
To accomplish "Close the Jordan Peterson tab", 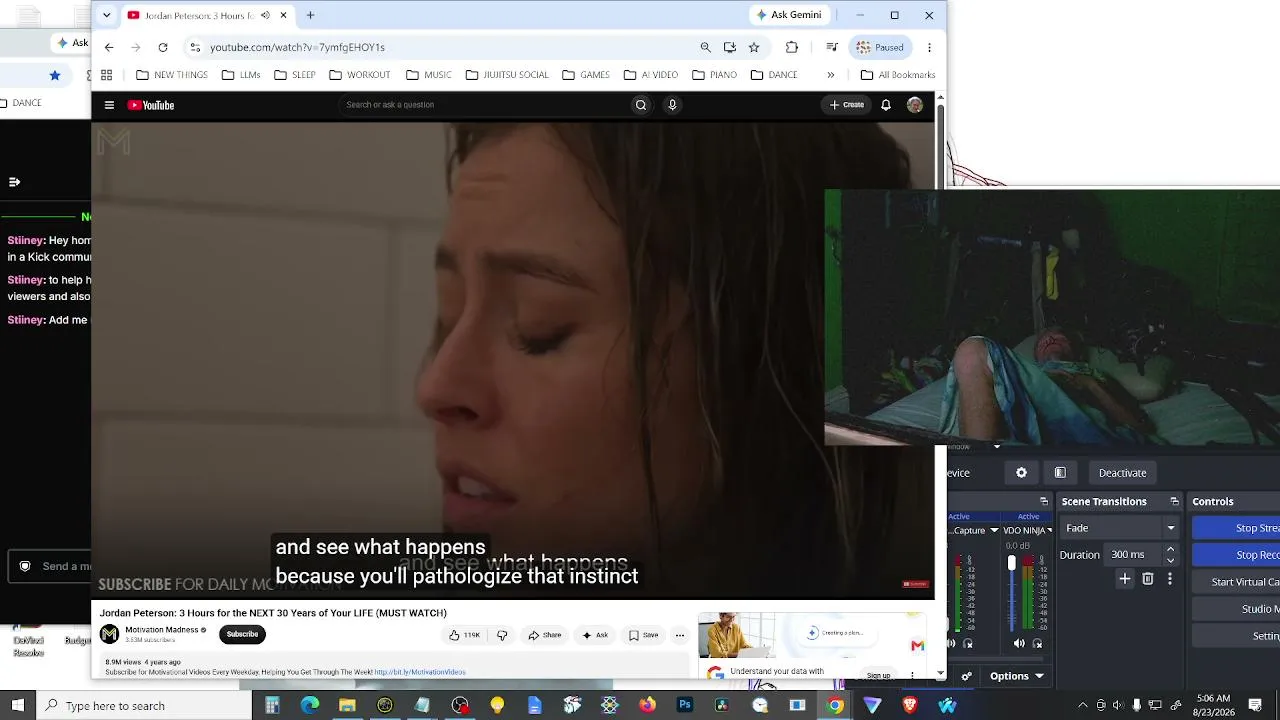I will [284, 15].
